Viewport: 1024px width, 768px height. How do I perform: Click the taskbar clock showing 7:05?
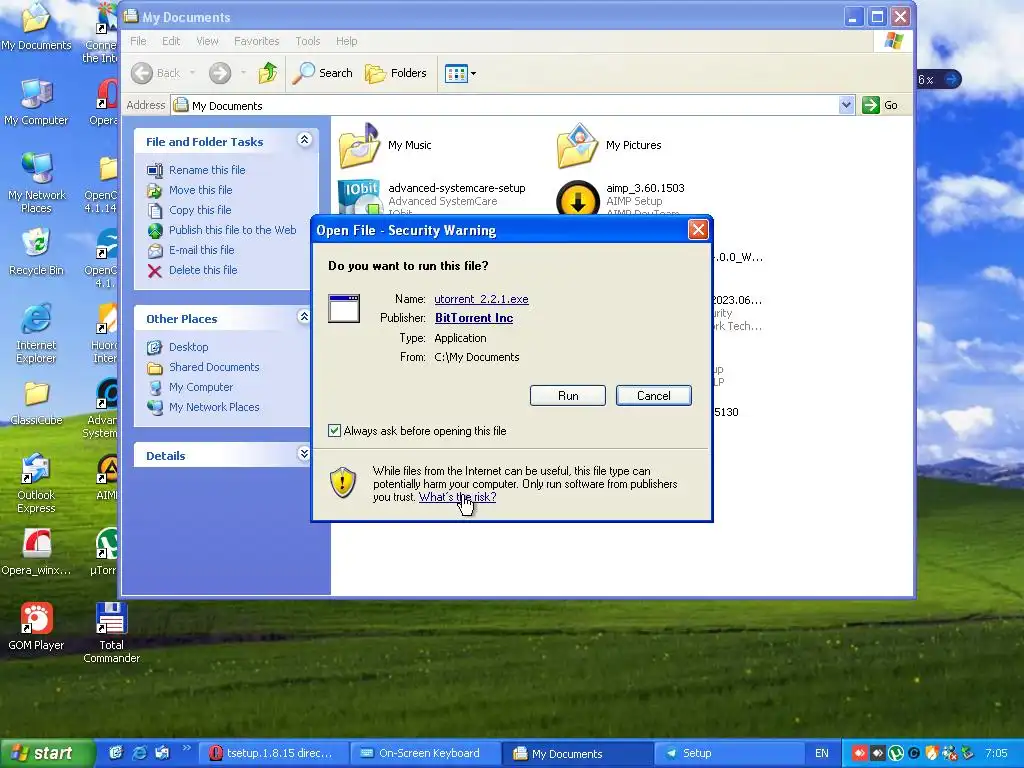pos(996,754)
